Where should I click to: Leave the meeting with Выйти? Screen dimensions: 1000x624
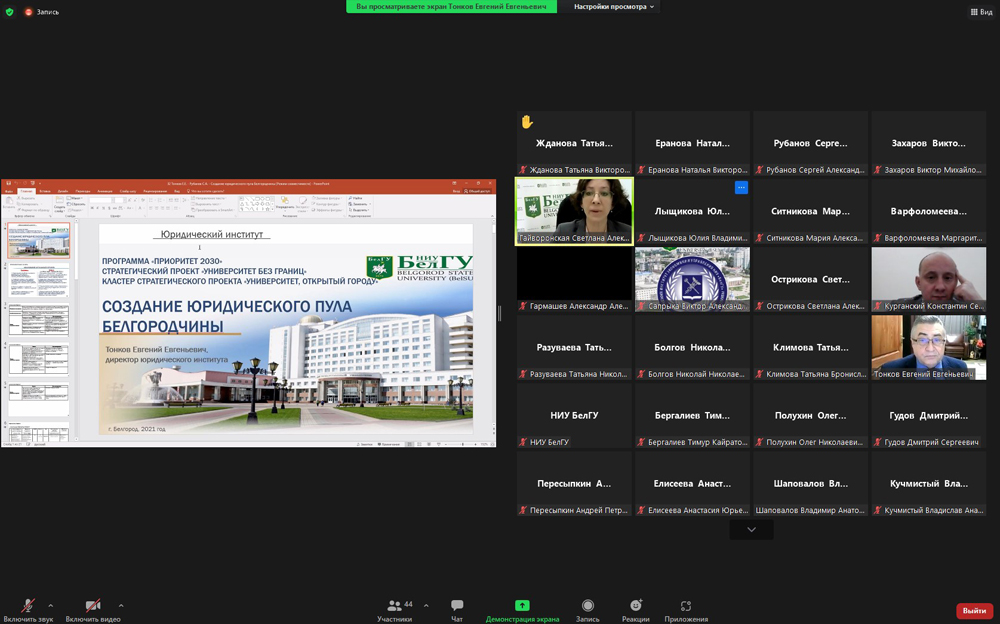tap(974, 611)
